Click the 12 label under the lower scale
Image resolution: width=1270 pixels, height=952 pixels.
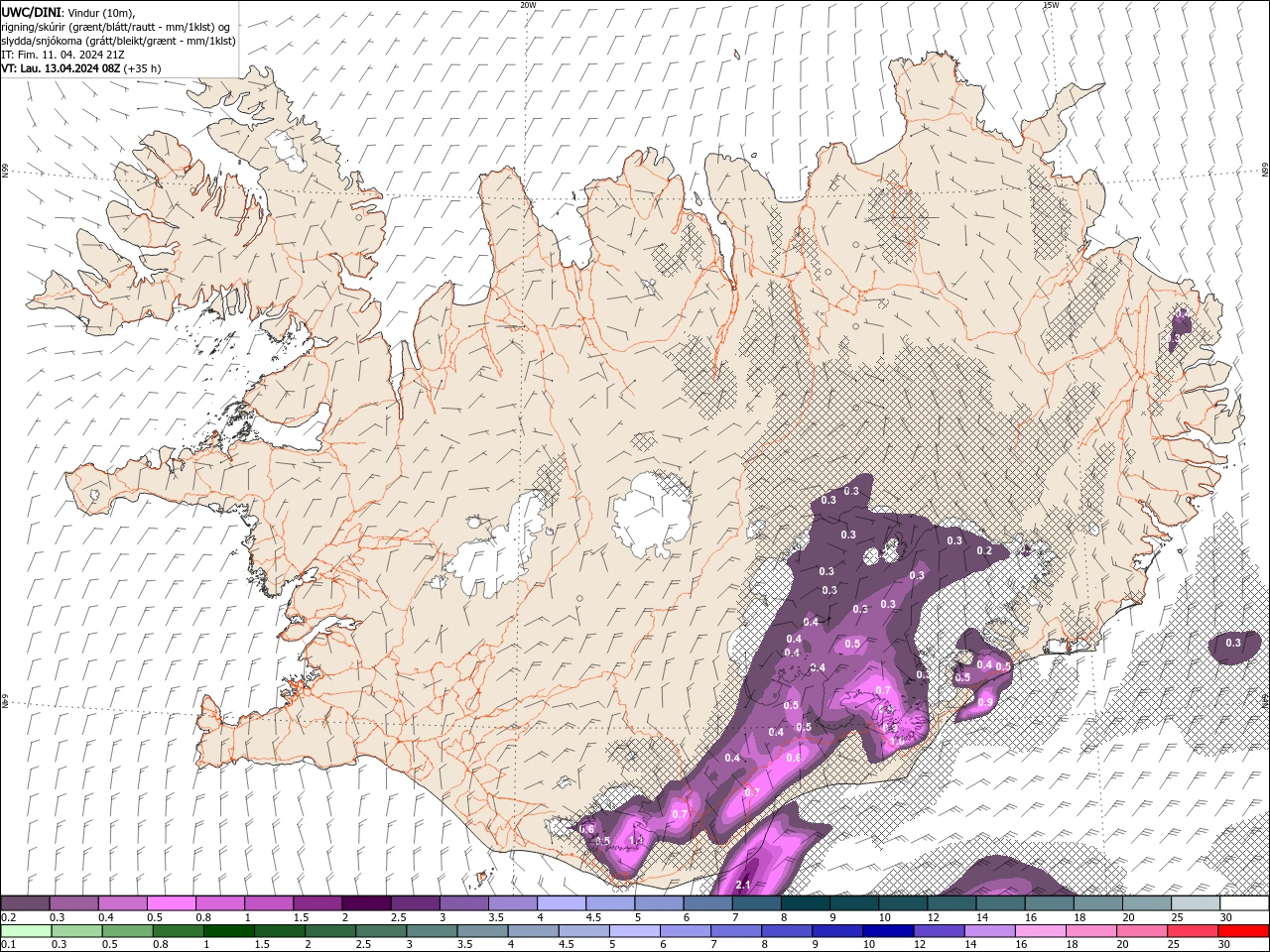(920, 945)
